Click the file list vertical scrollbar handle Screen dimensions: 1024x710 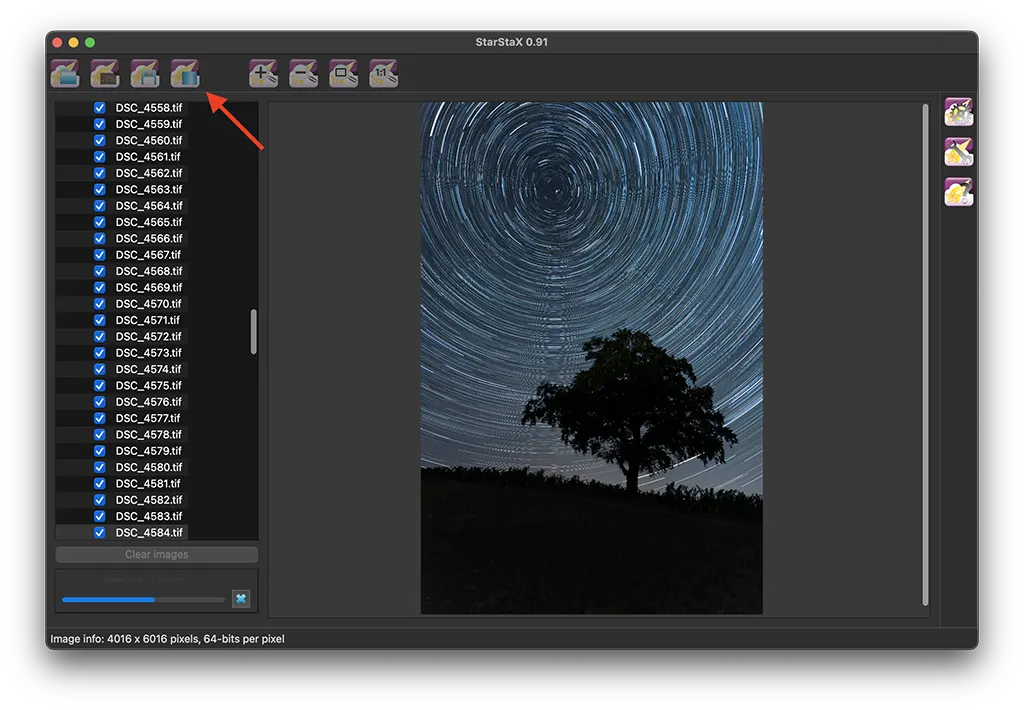tap(254, 331)
